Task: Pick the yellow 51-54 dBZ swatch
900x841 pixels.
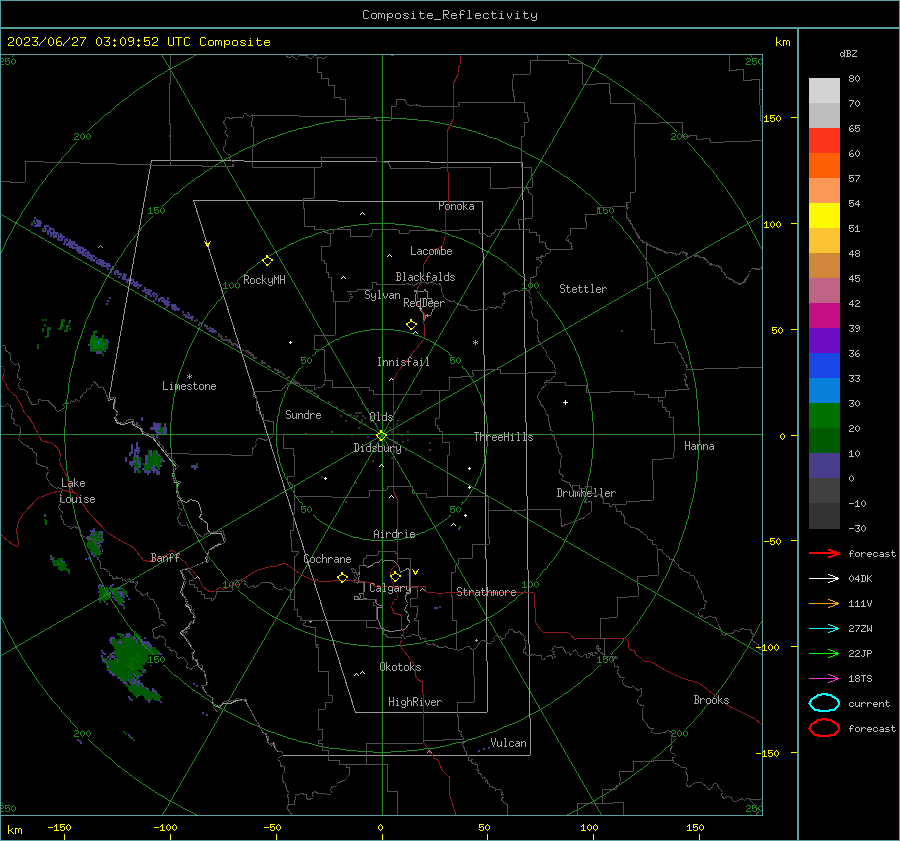Action: point(824,216)
